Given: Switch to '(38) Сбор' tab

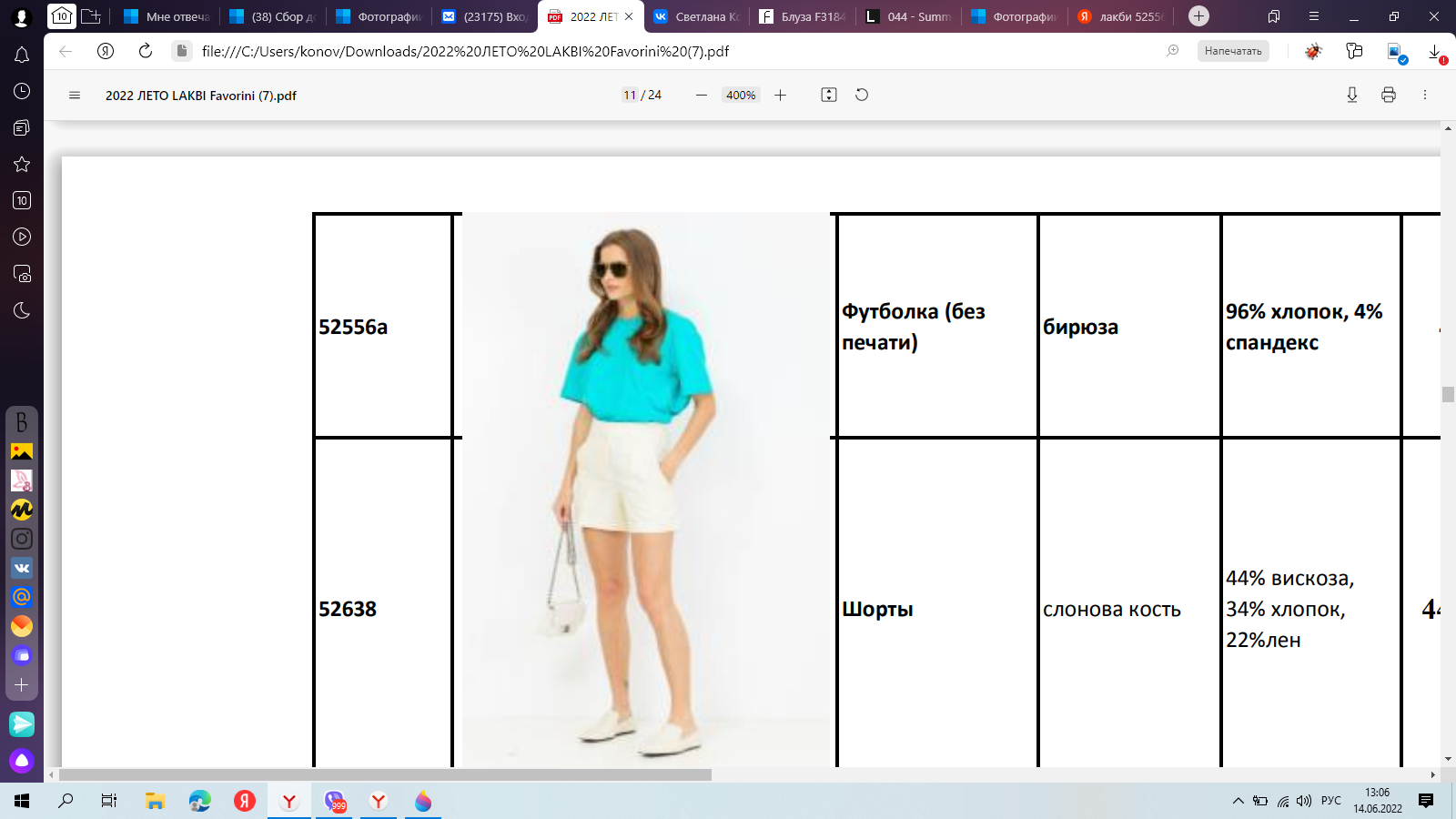Looking at the screenshot, I should 271,16.
